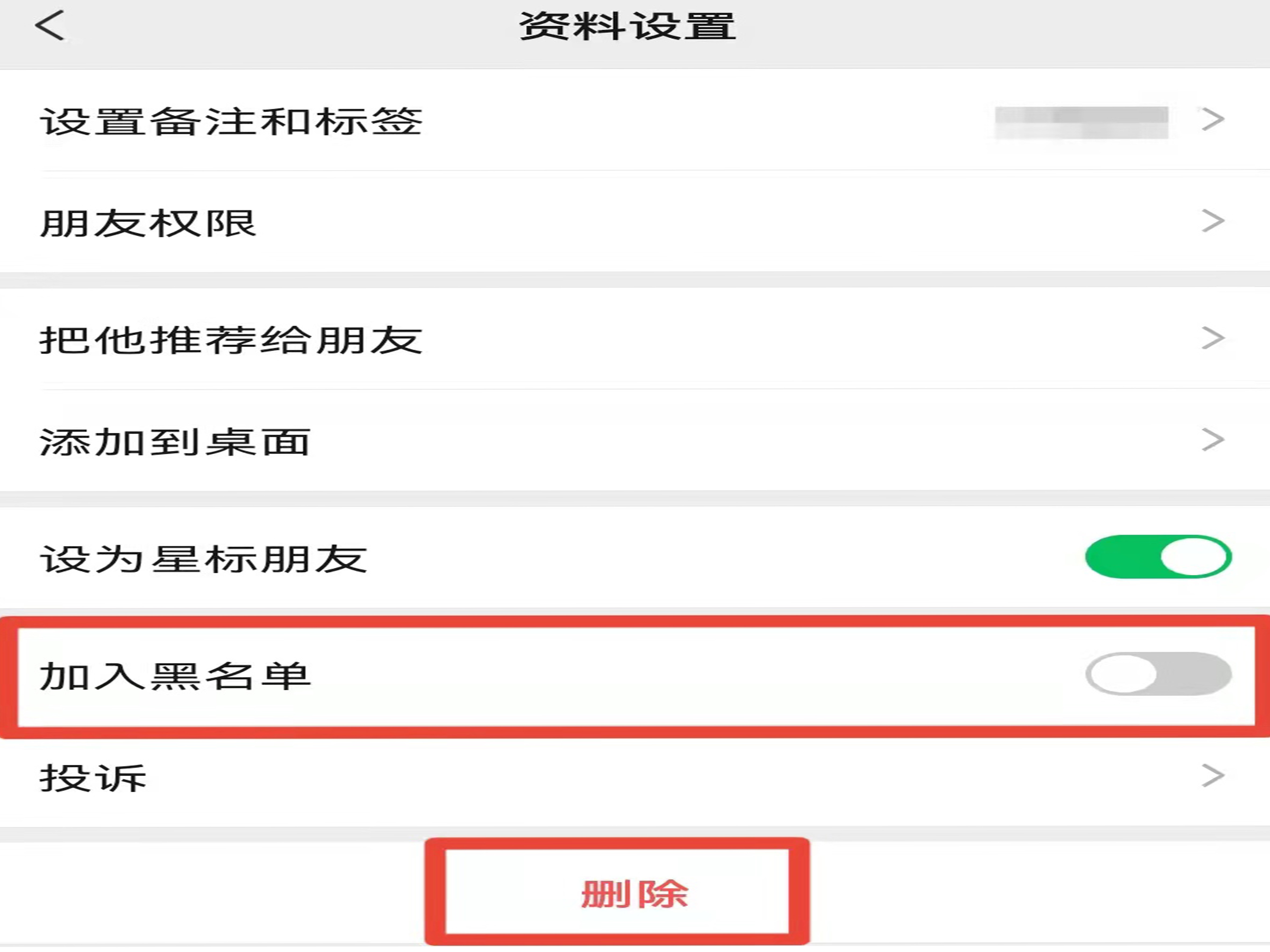Image resolution: width=1270 pixels, height=952 pixels.
Task: Select 把他推荐给朋友 option
Action: pyautogui.click(x=635, y=339)
